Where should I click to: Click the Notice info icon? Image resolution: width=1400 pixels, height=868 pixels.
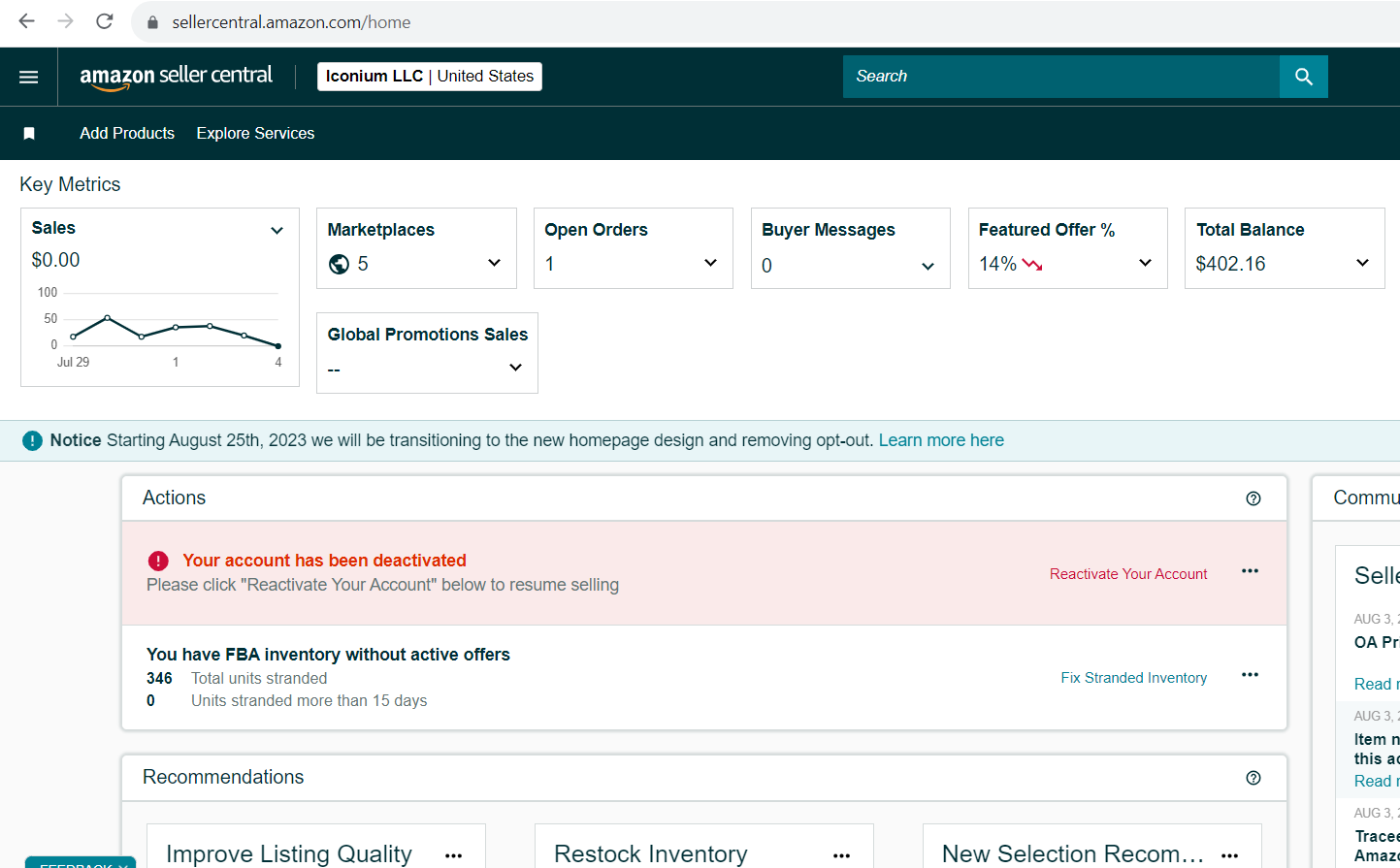click(x=32, y=441)
